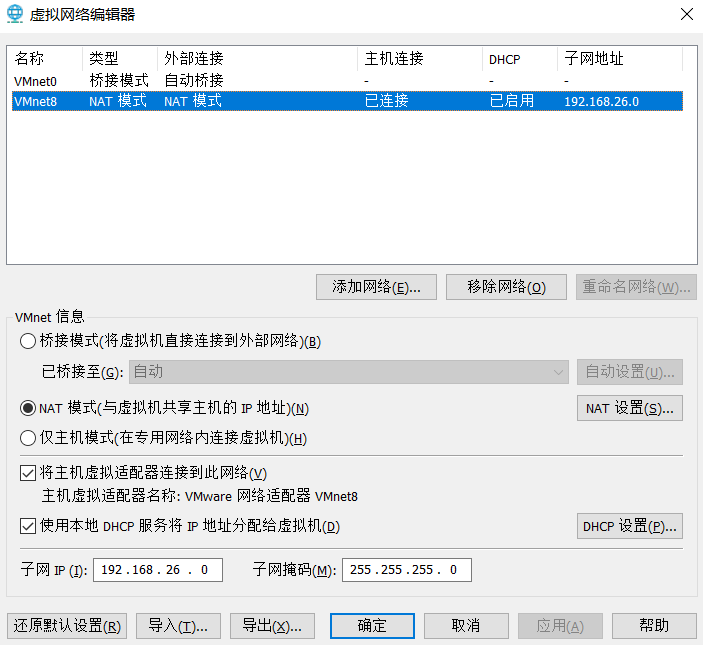Click the 重命名网络(W)... button
The height and width of the screenshot is (645, 703).
[636, 287]
